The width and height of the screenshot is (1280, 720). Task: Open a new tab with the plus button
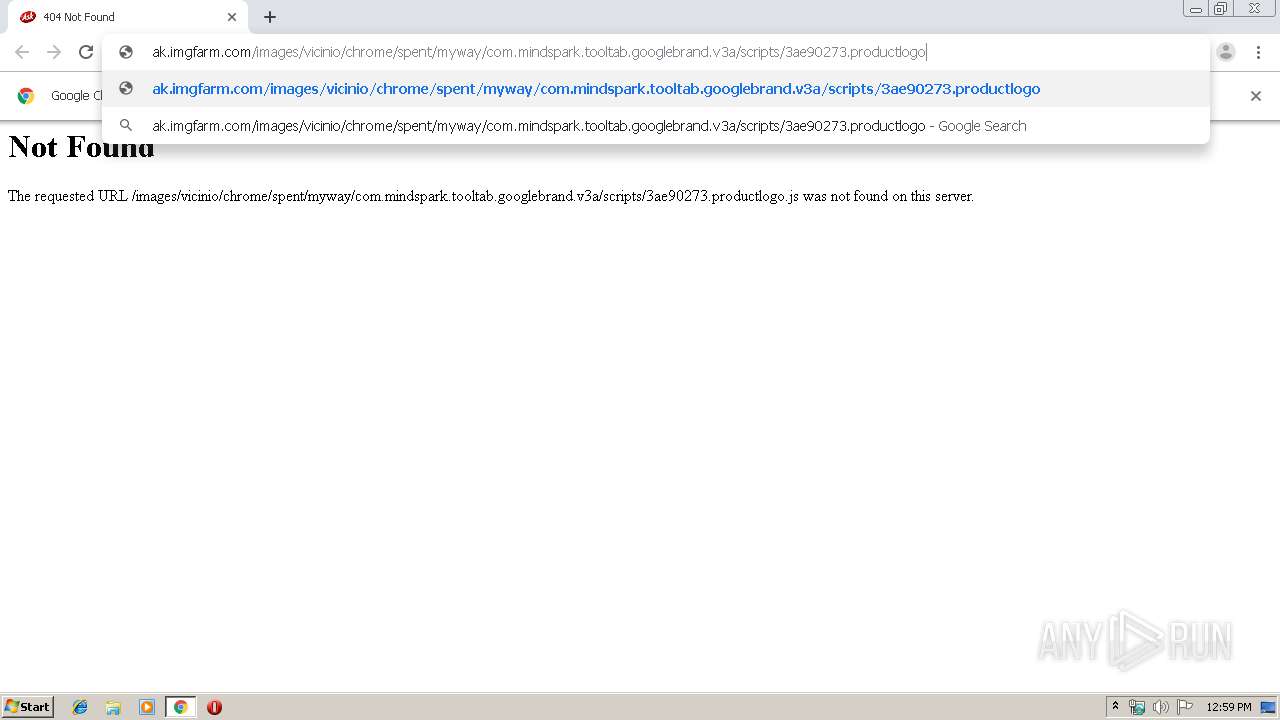coord(270,17)
